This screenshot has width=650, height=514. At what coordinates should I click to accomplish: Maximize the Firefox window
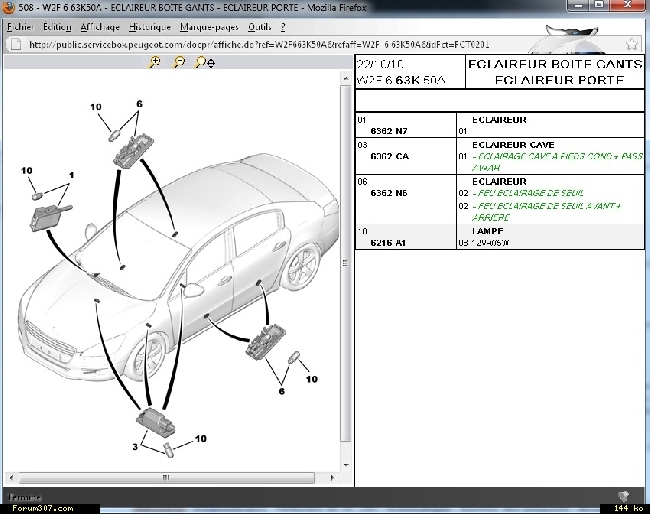[x=599, y=5]
